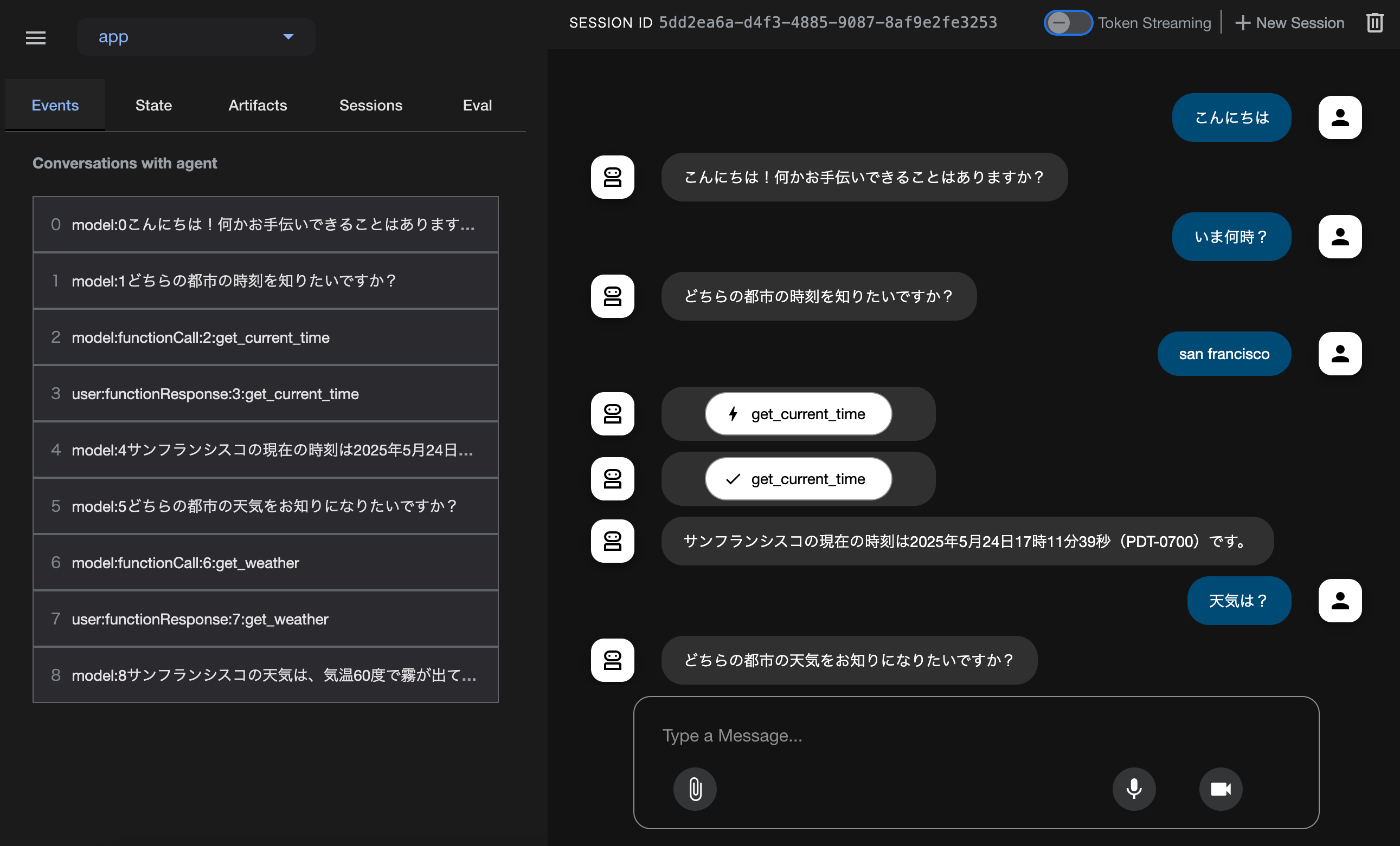Image resolution: width=1400 pixels, height=846 pixels.
Task: Select event 0 model こんにちは row
Action: tap(266, 225)
